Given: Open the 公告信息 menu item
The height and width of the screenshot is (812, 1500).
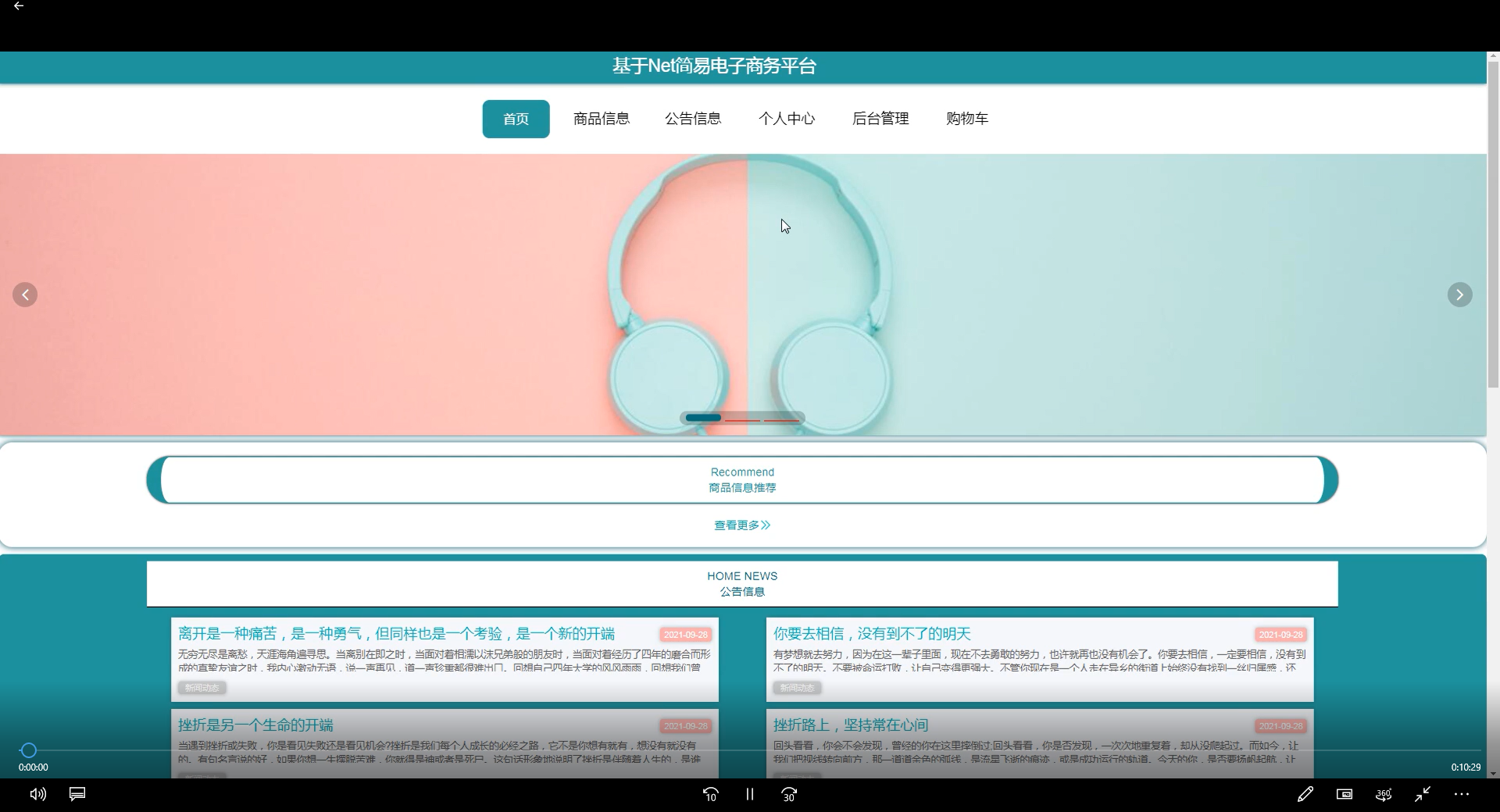Looking at the screenshot, I should [x=693, y=119].
